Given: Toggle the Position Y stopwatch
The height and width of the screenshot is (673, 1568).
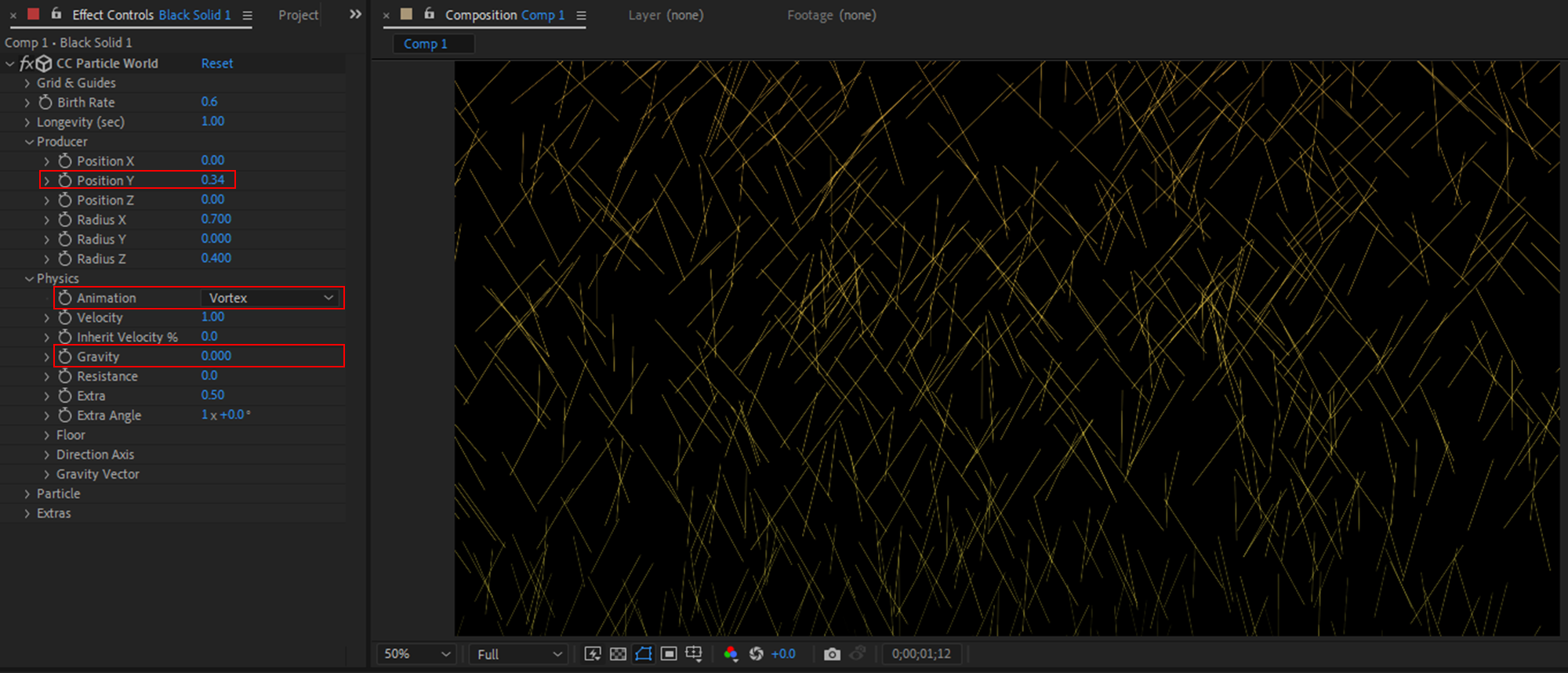Looking at the screenshot, I should click(65, 180).
